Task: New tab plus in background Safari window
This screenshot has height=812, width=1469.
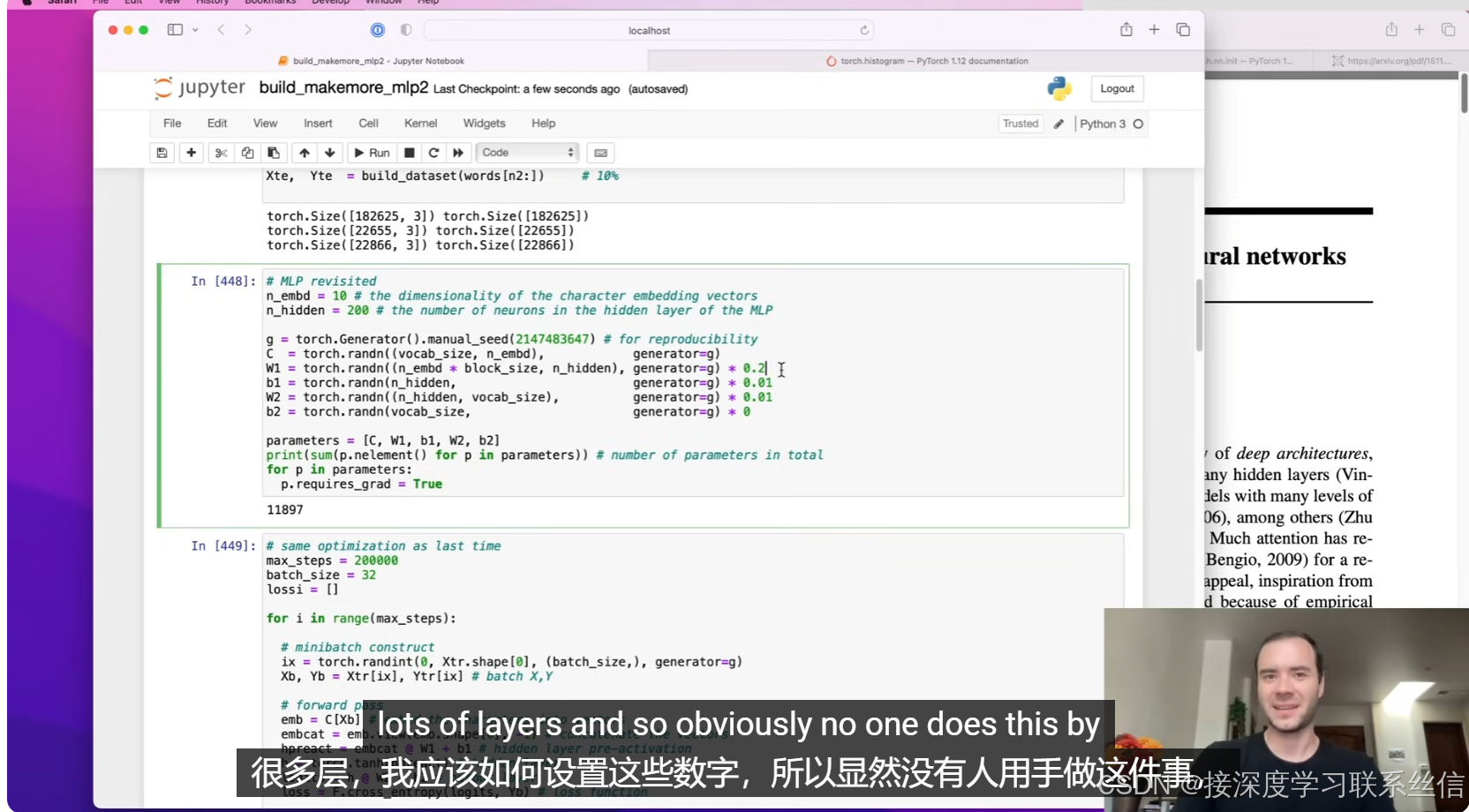Action: point(1420,30)
